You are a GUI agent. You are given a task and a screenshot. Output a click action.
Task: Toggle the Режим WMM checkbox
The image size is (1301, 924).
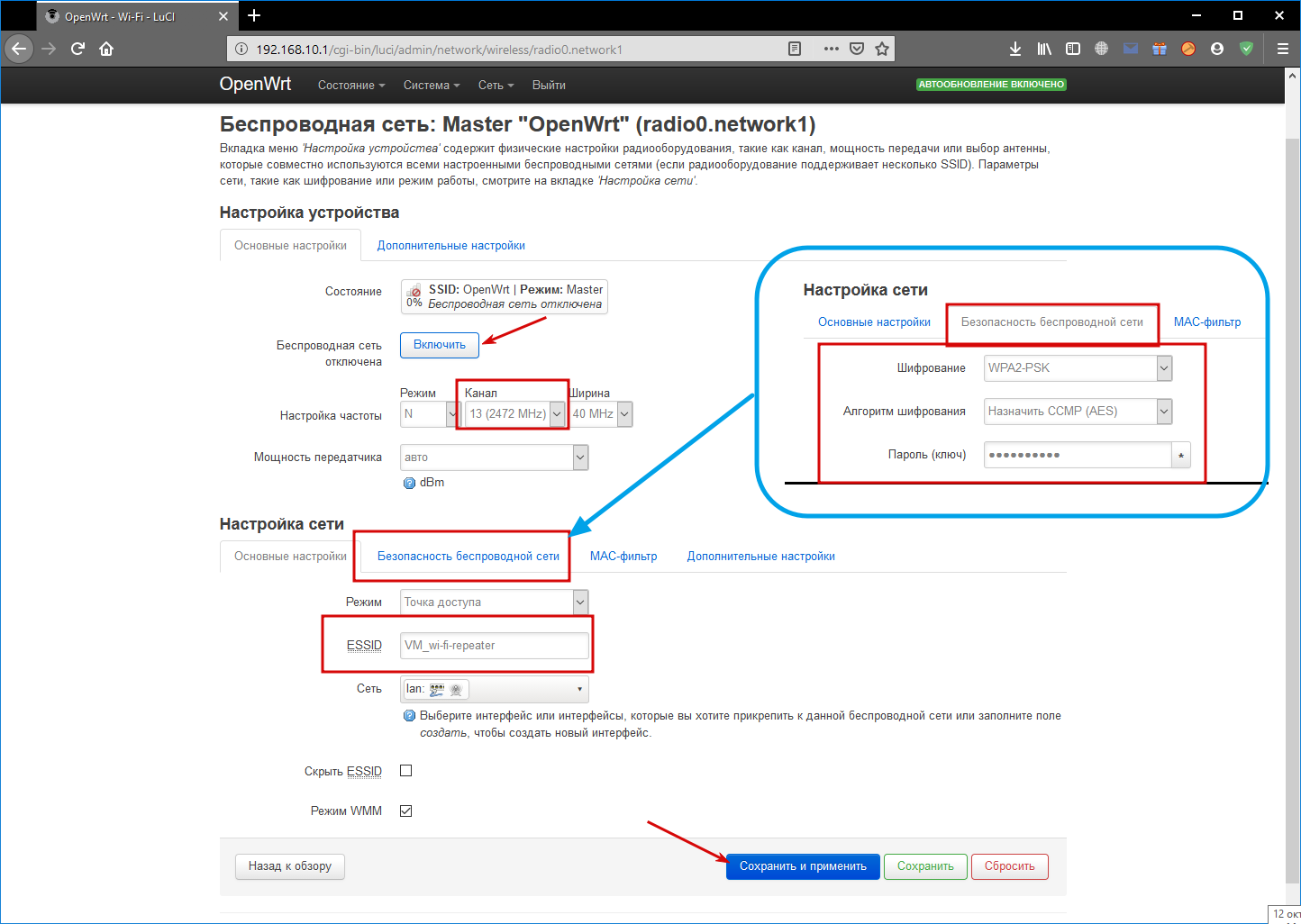click(406, 811)
